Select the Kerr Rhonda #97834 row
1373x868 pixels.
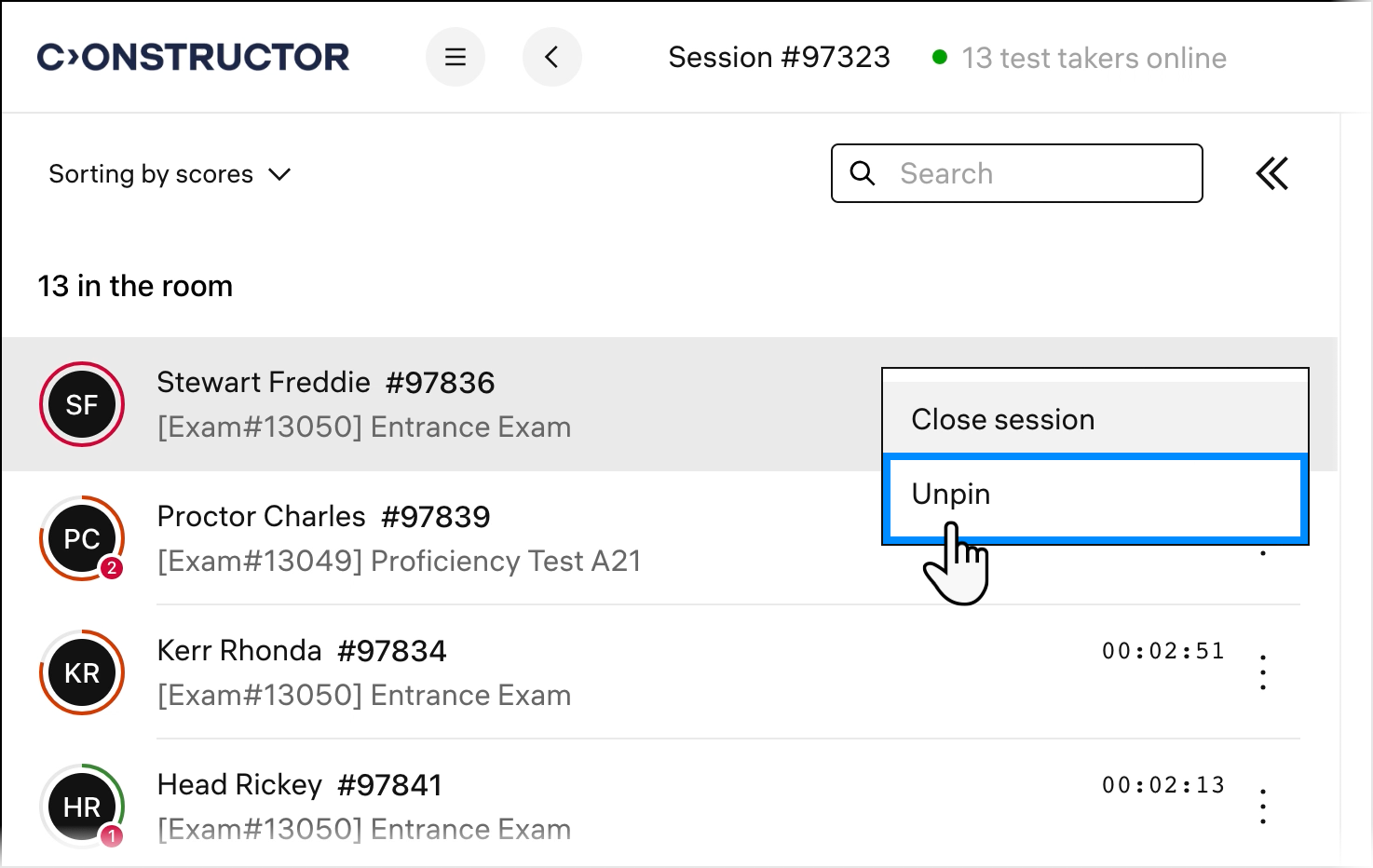click(302, 651)
